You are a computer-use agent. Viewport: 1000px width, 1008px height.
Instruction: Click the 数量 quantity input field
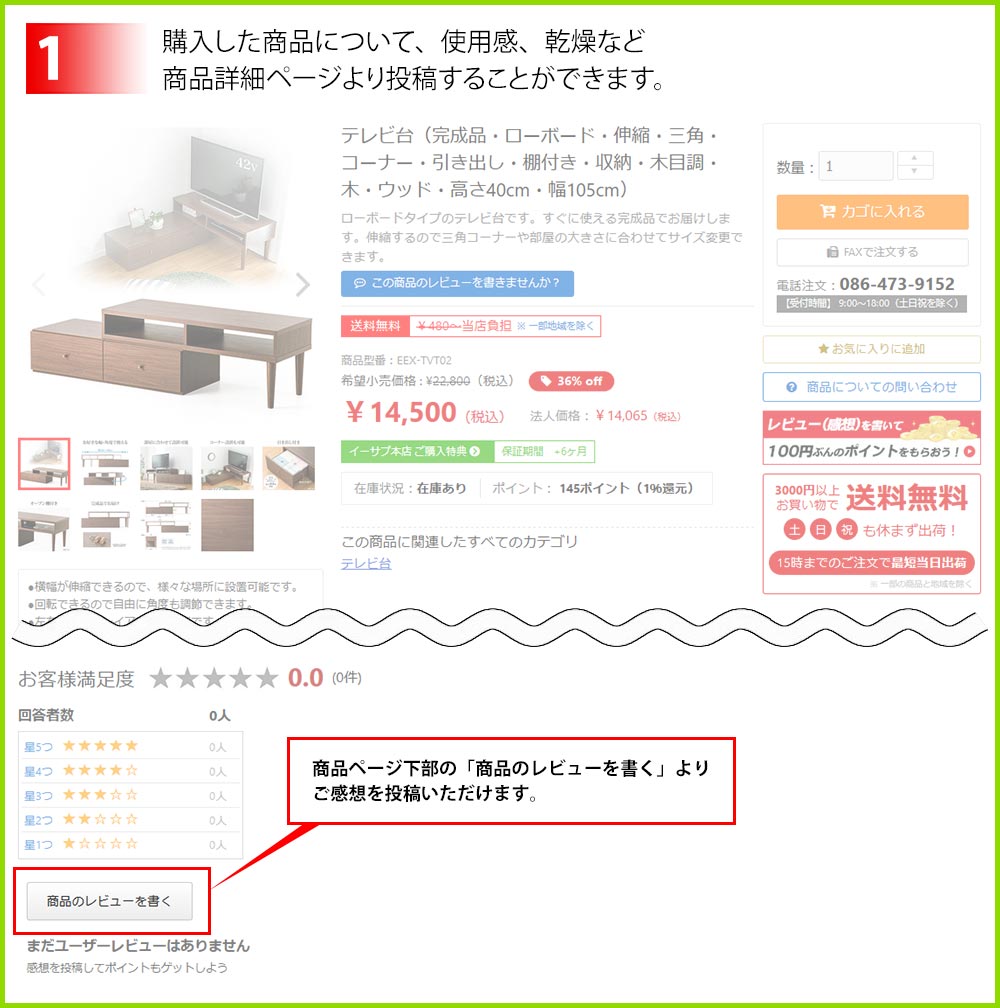[x=855, y=166]
